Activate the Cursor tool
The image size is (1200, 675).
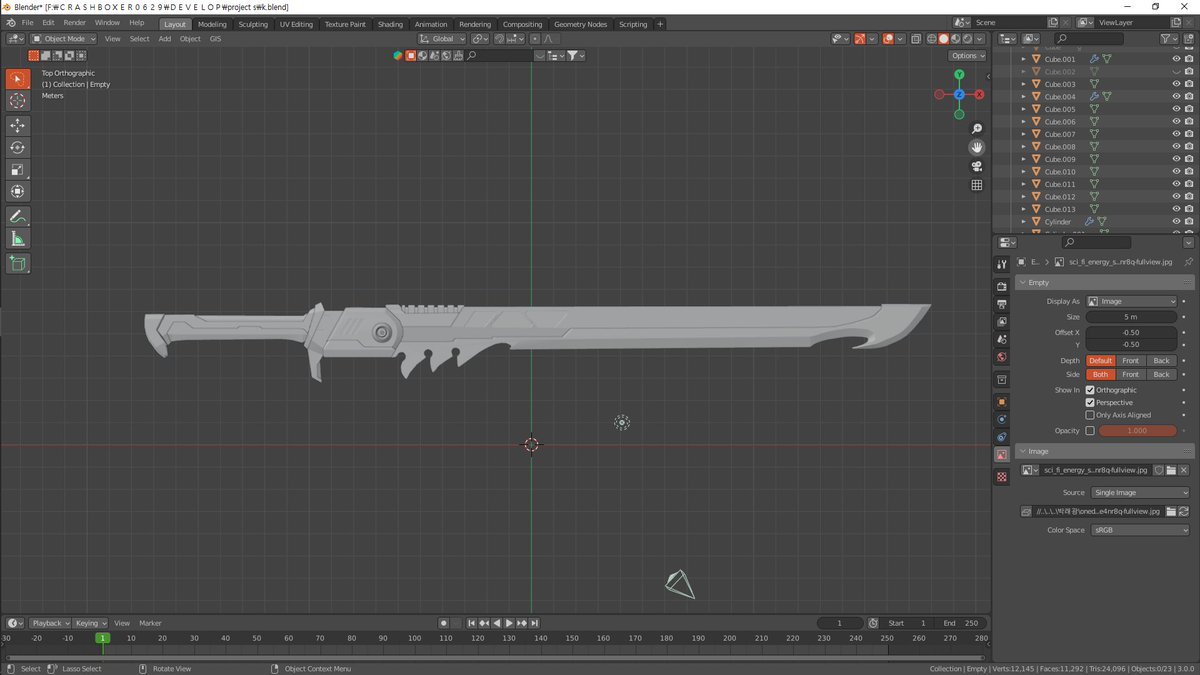(x=17, y=101)
